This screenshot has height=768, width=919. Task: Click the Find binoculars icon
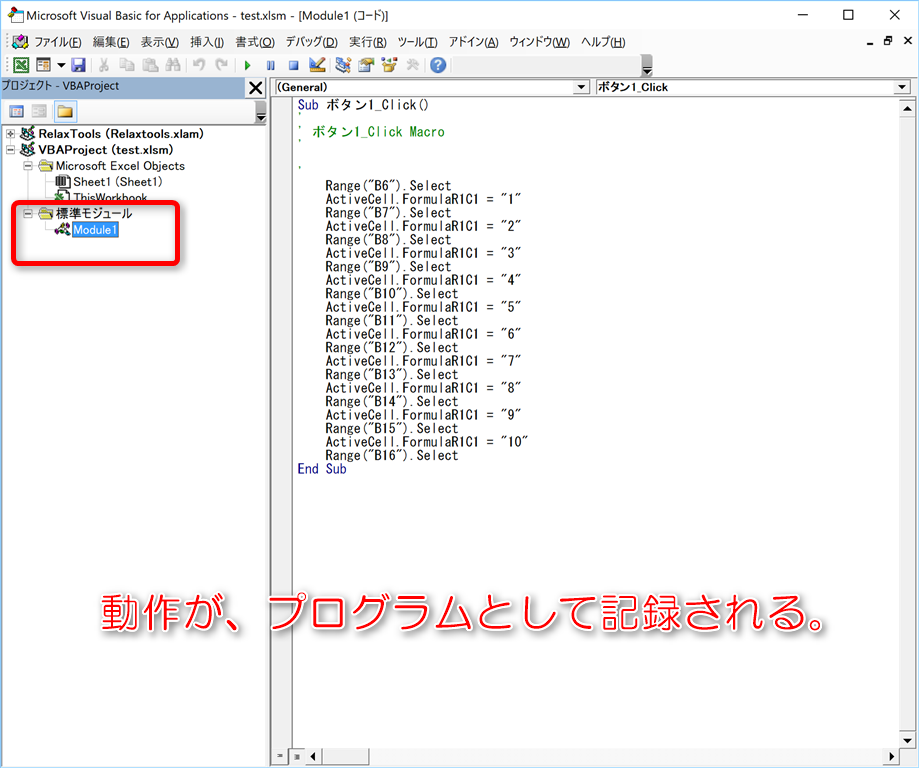coord(173,65)
